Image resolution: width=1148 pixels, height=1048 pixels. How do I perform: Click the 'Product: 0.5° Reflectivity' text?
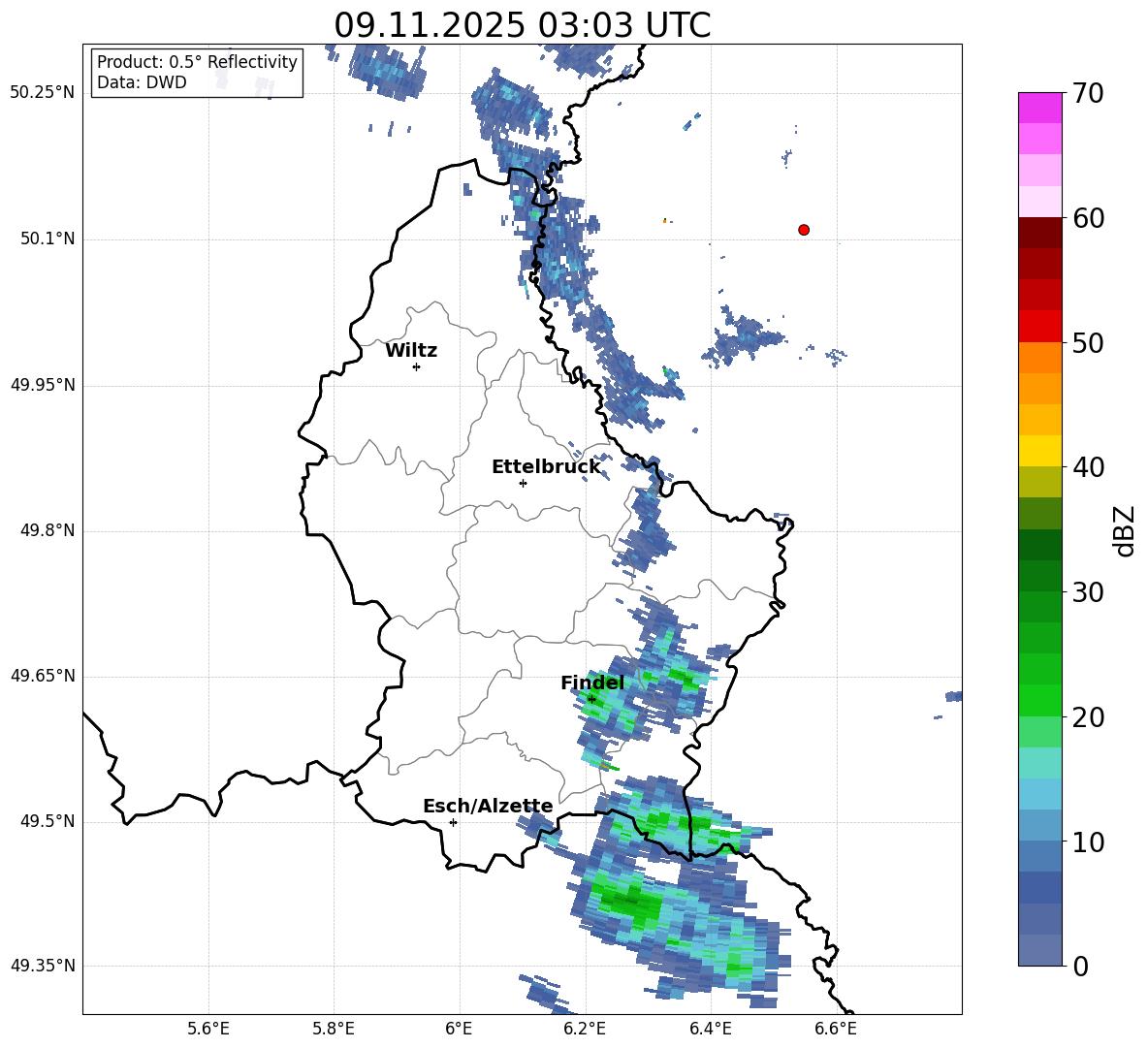[197, 61]
